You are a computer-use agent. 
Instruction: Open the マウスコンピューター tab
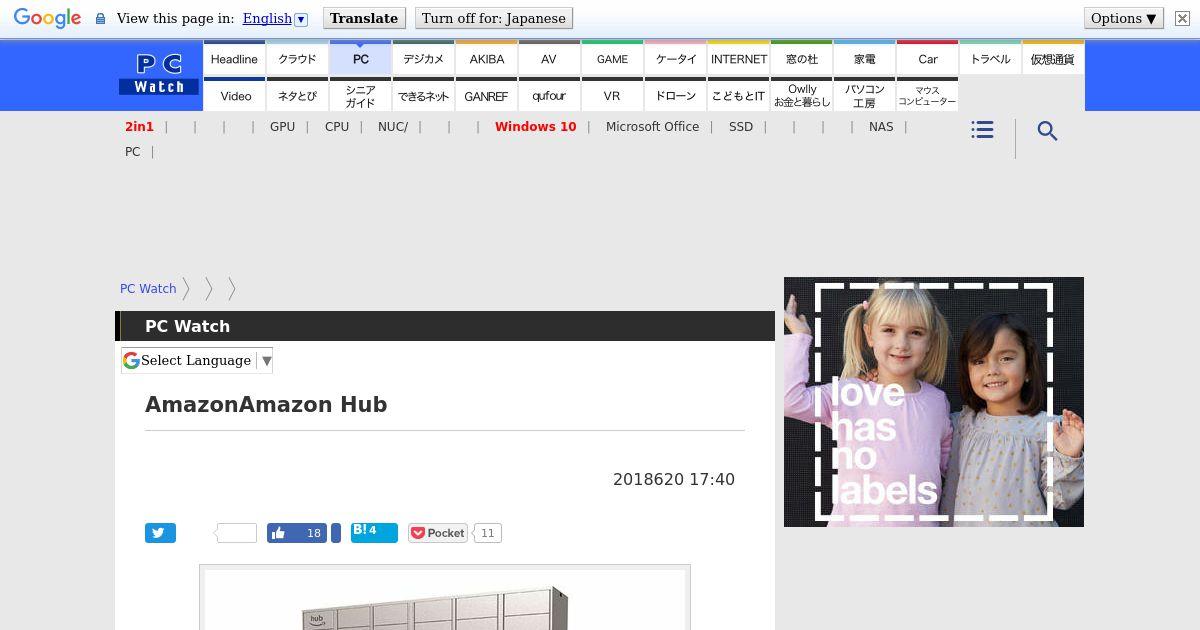click(x=928, y=96)
